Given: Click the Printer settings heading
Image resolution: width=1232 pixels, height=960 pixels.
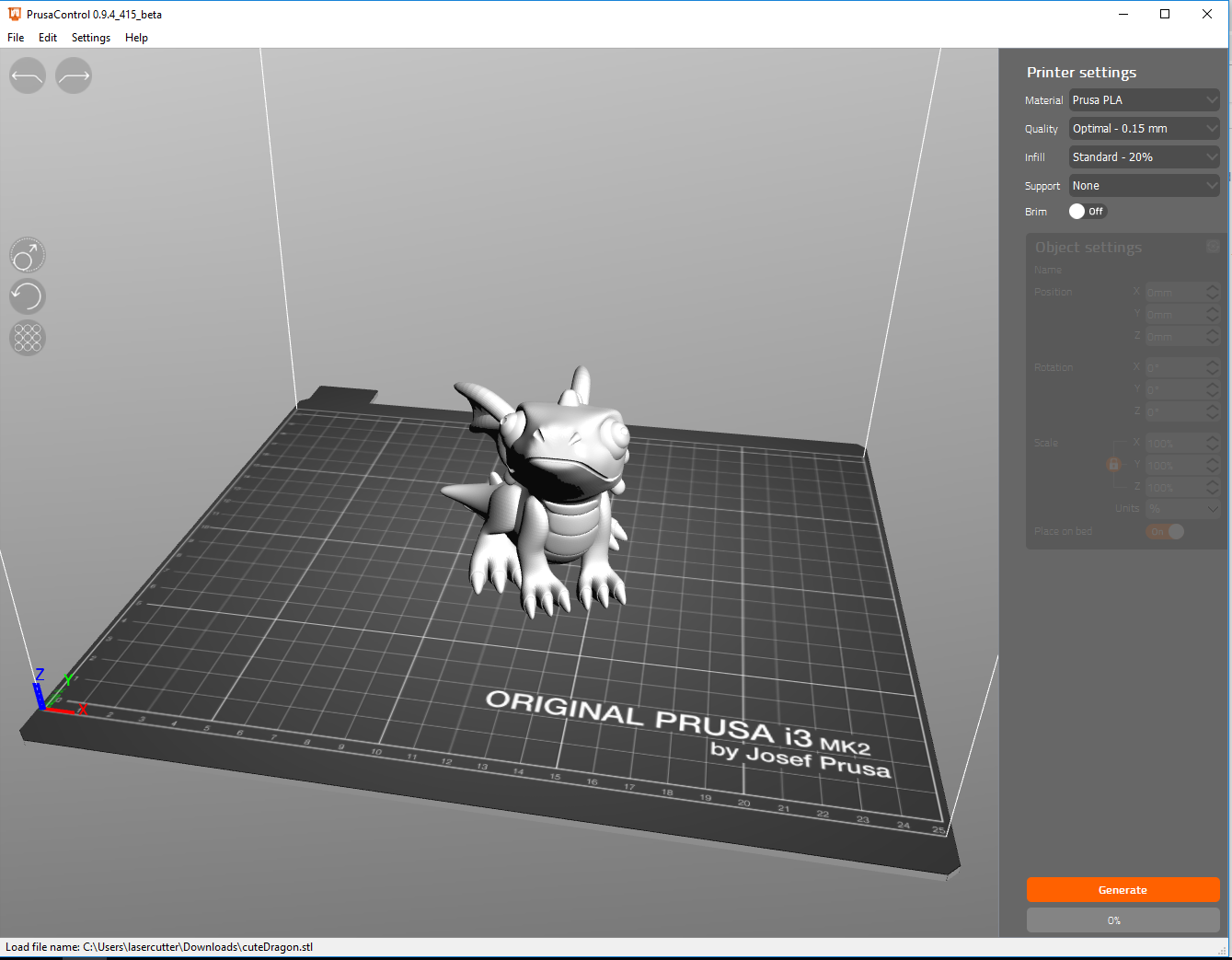Looking at the screenshot, I should pyautogui.click(x=1081, y=72).
